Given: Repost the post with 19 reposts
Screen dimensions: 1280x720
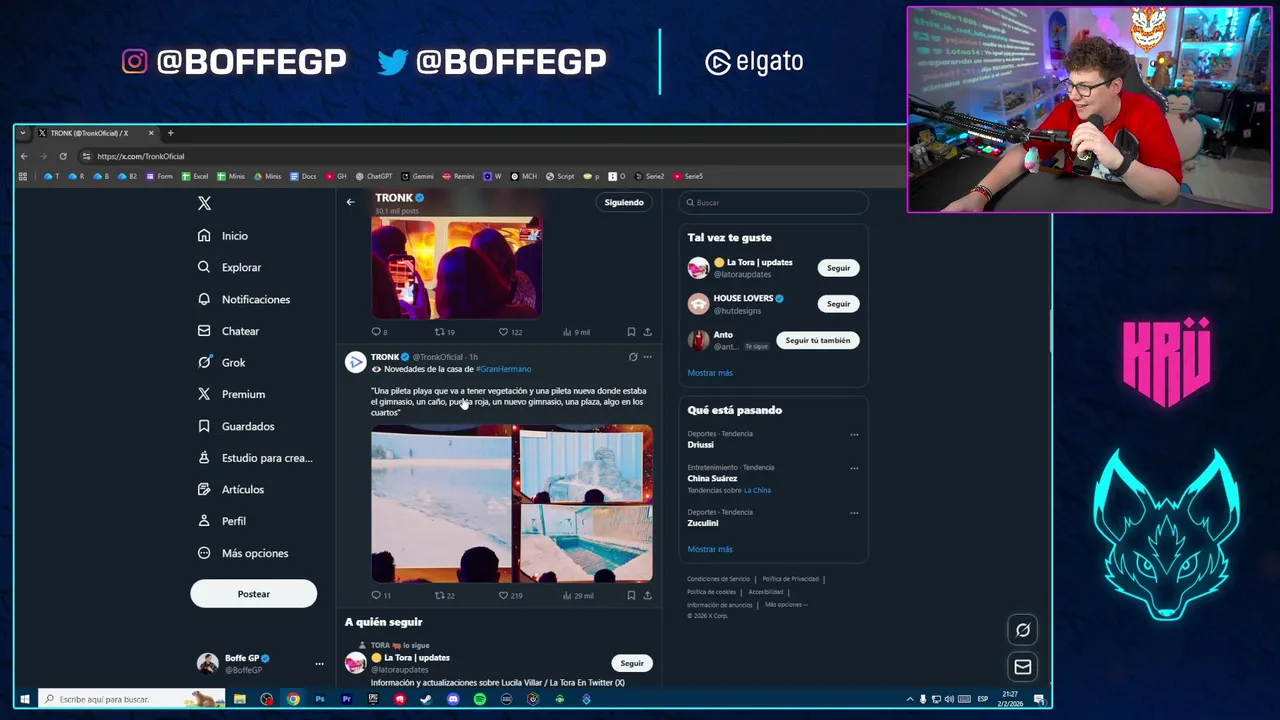Looking at the screenshot, I should [444, 332].
